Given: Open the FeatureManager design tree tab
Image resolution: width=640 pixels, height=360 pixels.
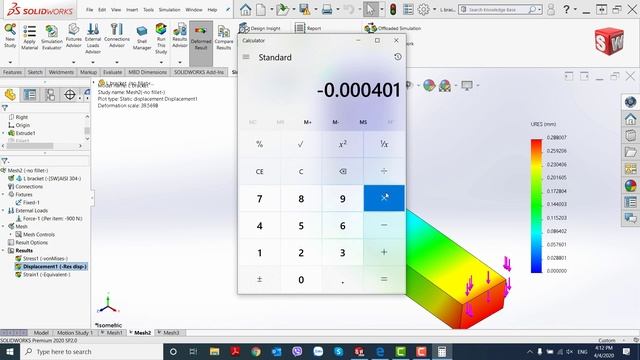Looking at the screenshot, I should tap(10, 95).
